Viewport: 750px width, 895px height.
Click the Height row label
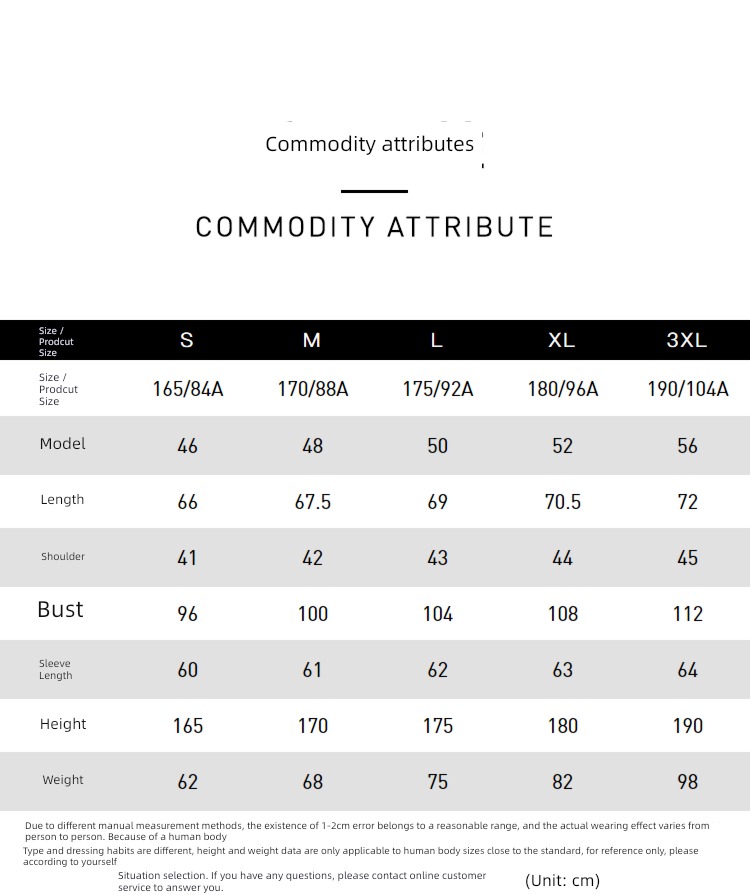pos(63,724)
